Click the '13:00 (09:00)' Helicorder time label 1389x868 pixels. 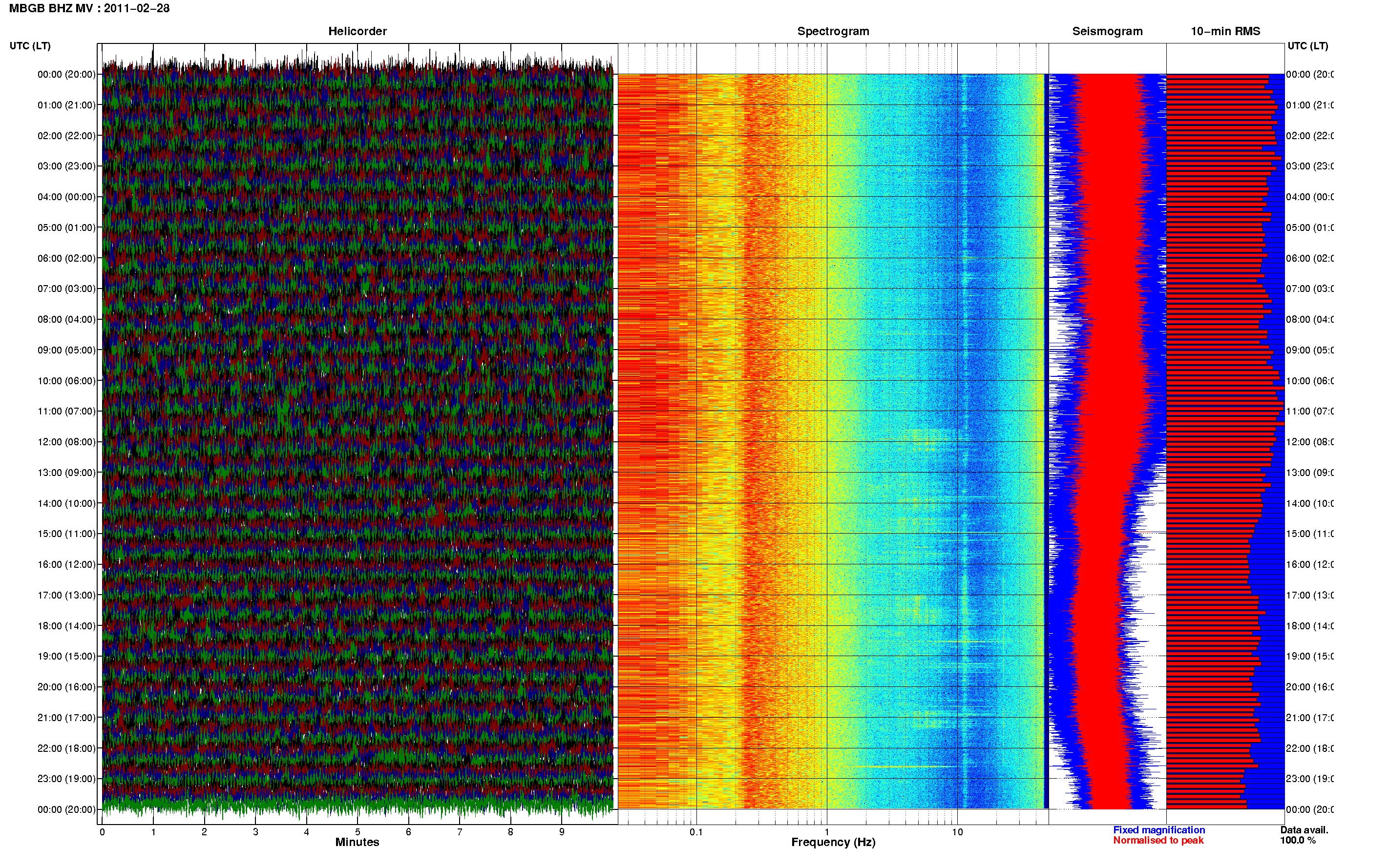point(66,473)
